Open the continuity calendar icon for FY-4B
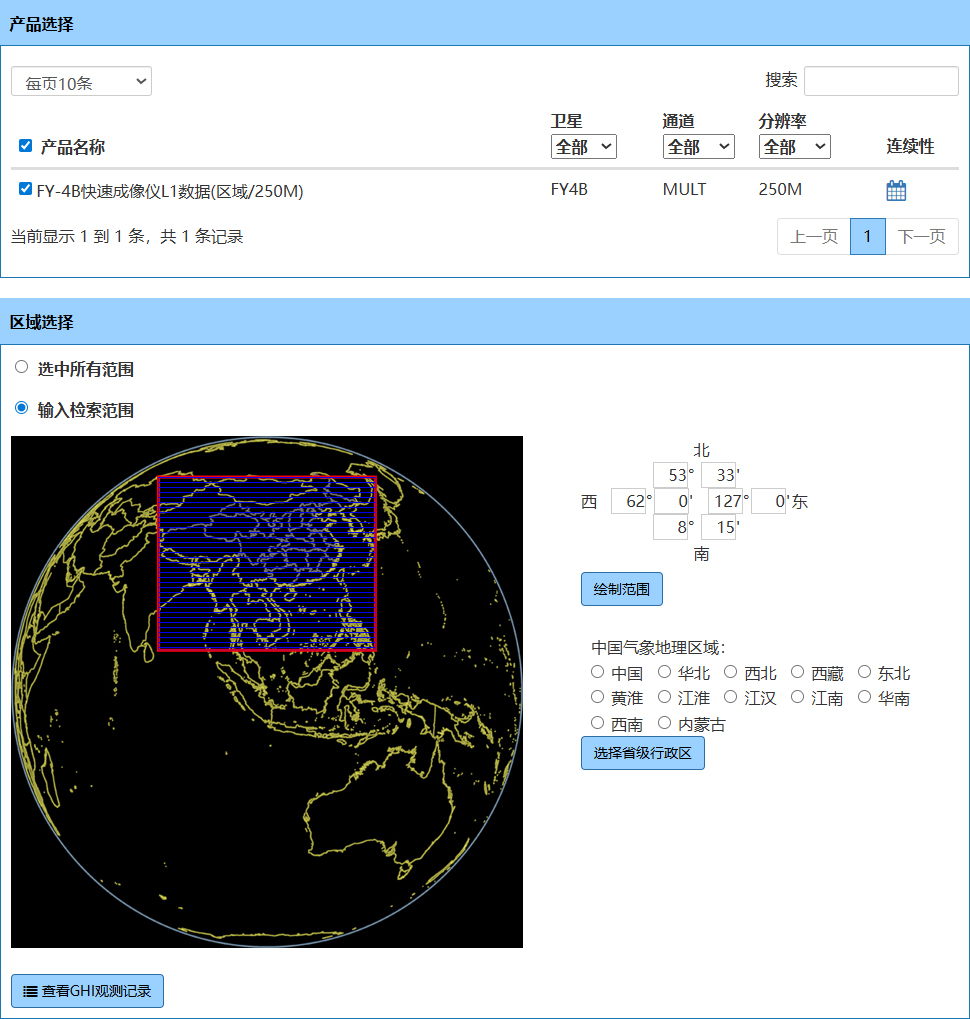The image size is (970, 1019). click(895, 190)
